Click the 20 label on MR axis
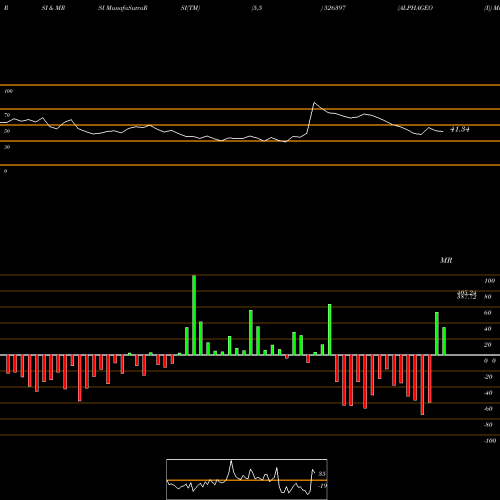Viewport: 500px width, 500px height. (x=488, y=345)
